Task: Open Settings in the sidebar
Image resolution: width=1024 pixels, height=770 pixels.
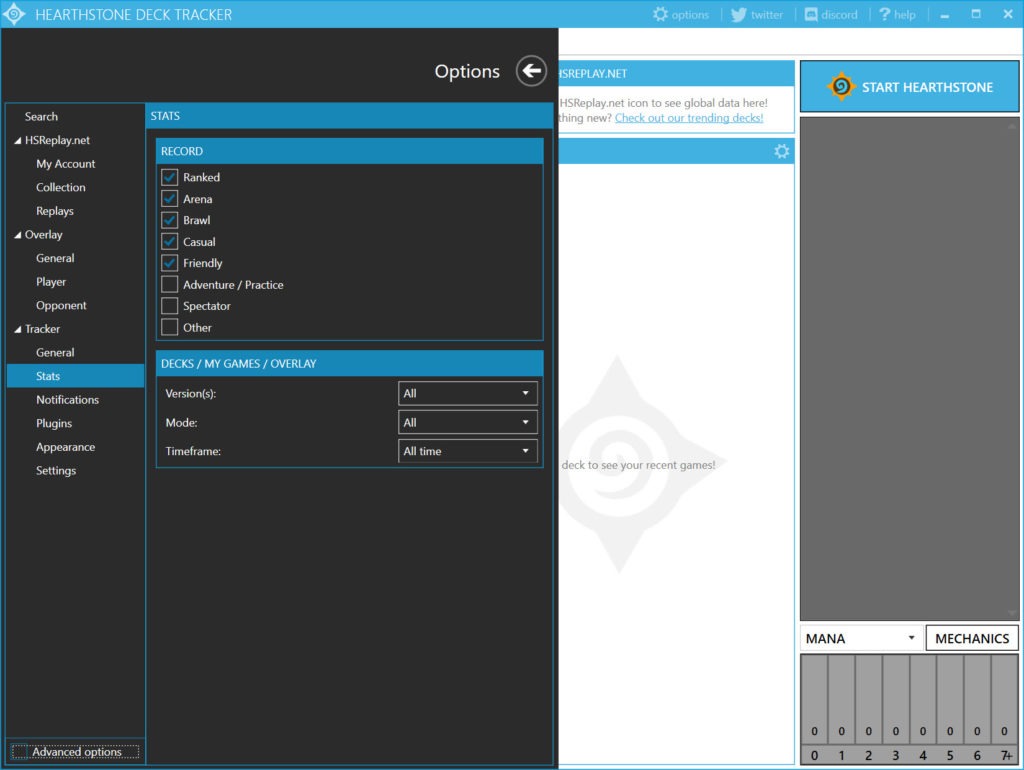Action: click(x=56, y=470)
